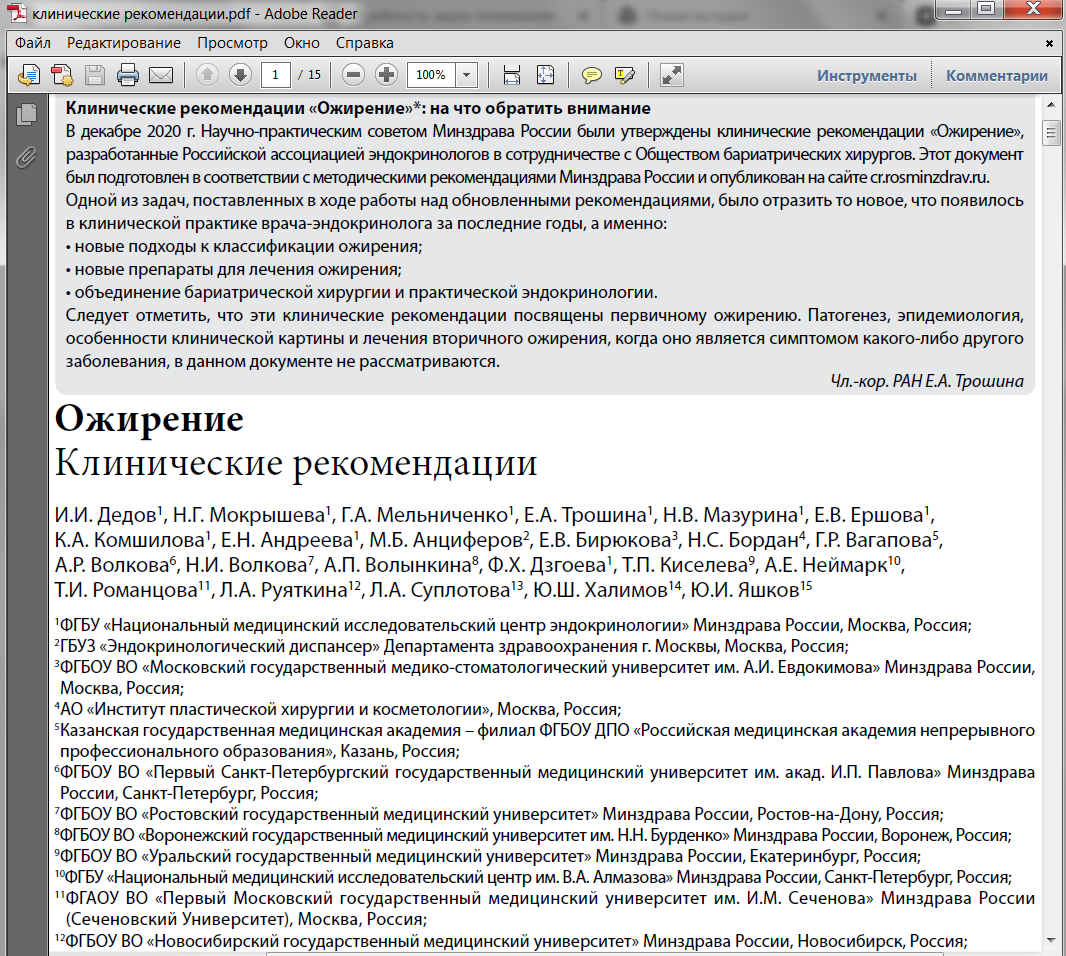
Task: Open the Комментарии pane
Action: [x=997, y=75]
